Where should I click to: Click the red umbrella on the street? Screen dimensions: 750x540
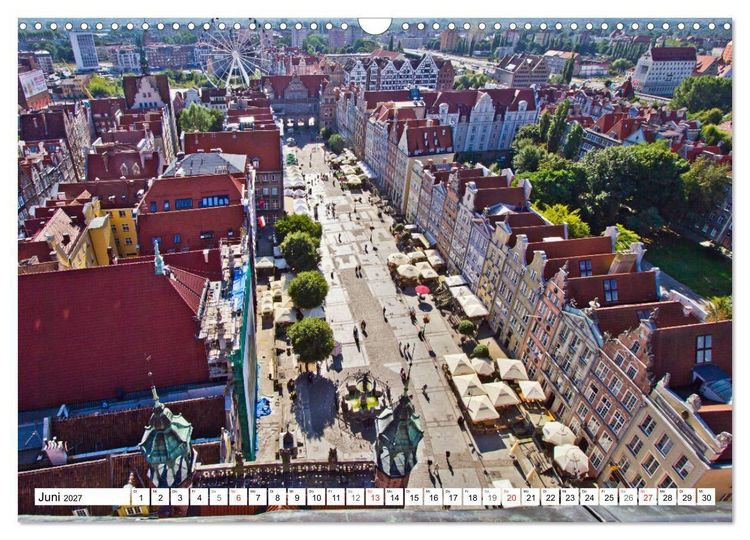pyautogui.click(x=422, y=289)
